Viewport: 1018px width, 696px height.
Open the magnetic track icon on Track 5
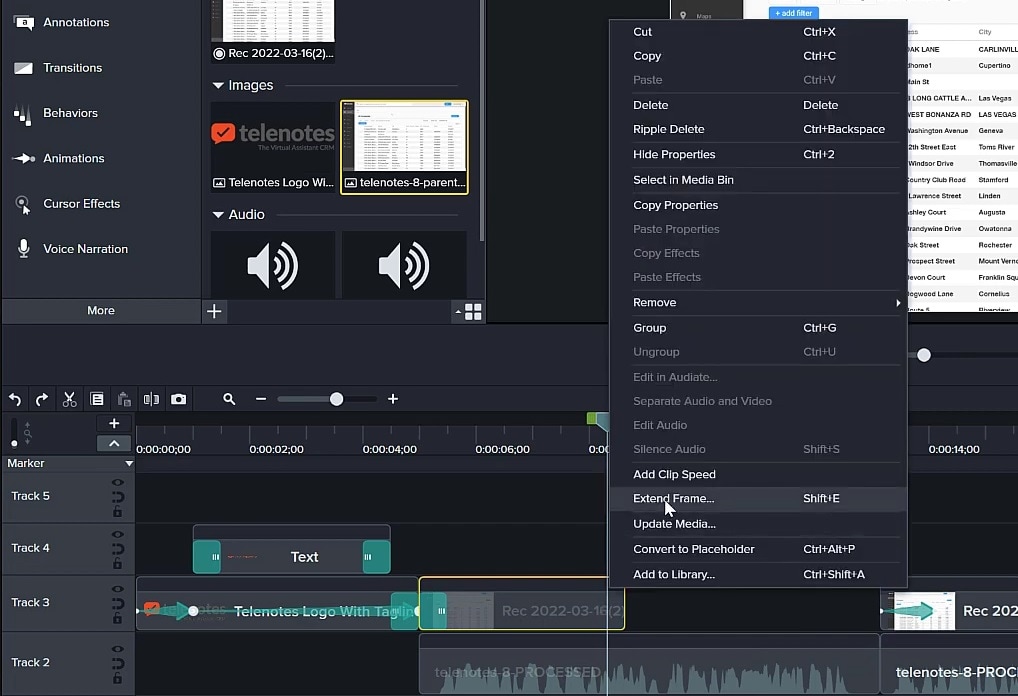[x=118, y=497]
